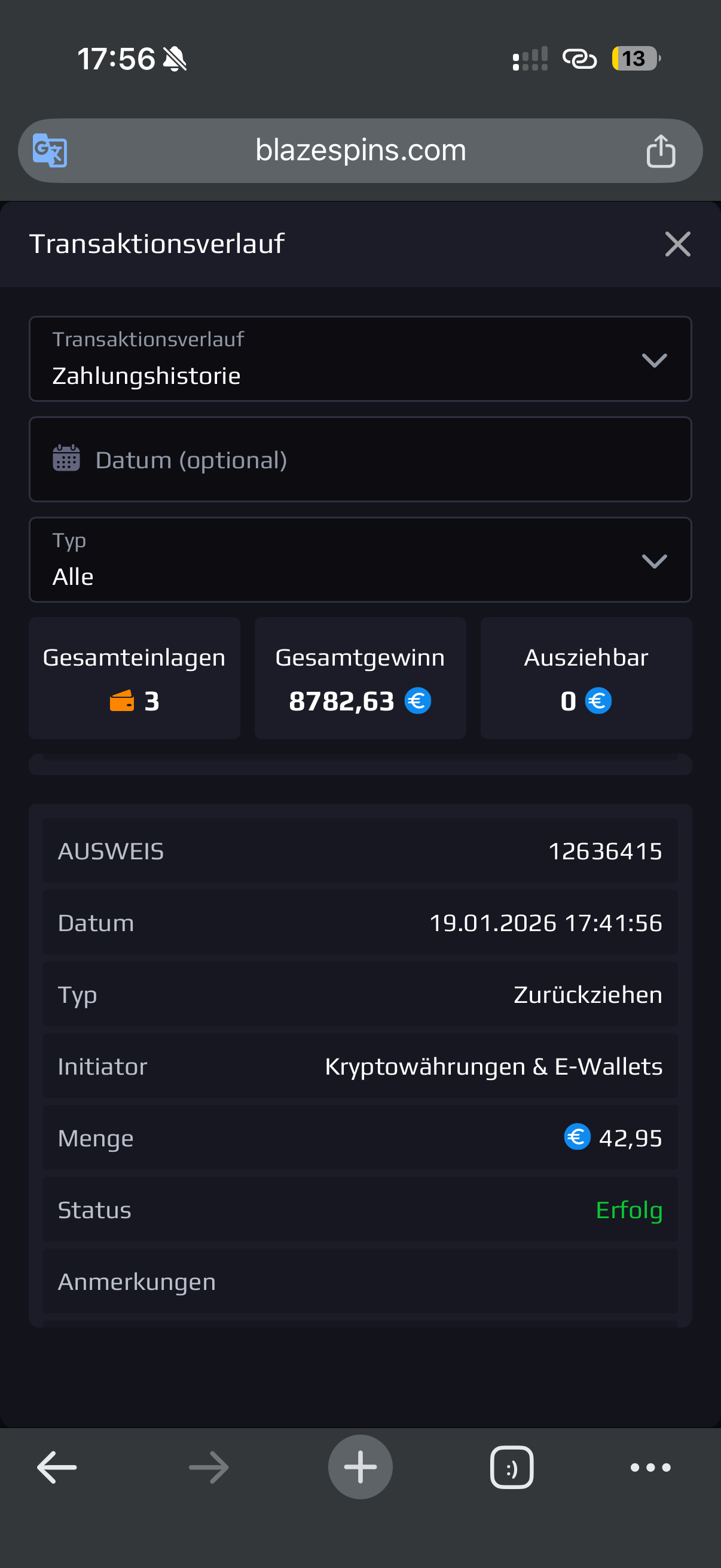Screen dimensions: 721x1568
Task: Open a new tab with plus button
Action: (x=360, y=1467)
